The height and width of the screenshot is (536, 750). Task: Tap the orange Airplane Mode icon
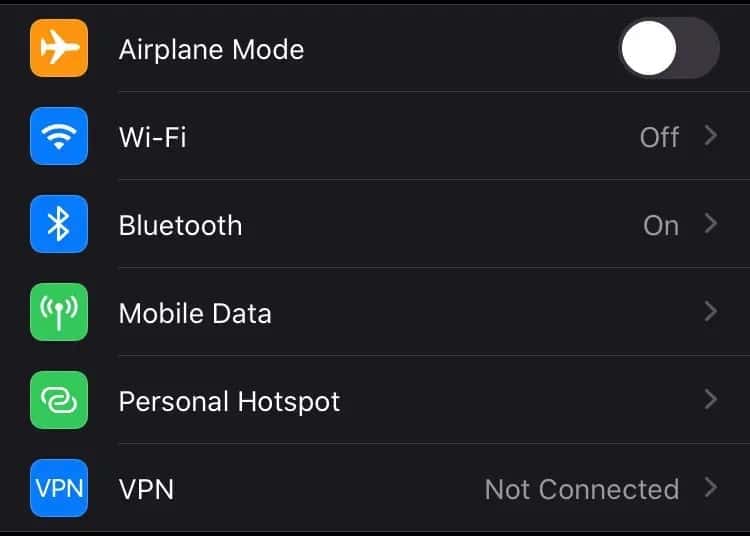59,48
